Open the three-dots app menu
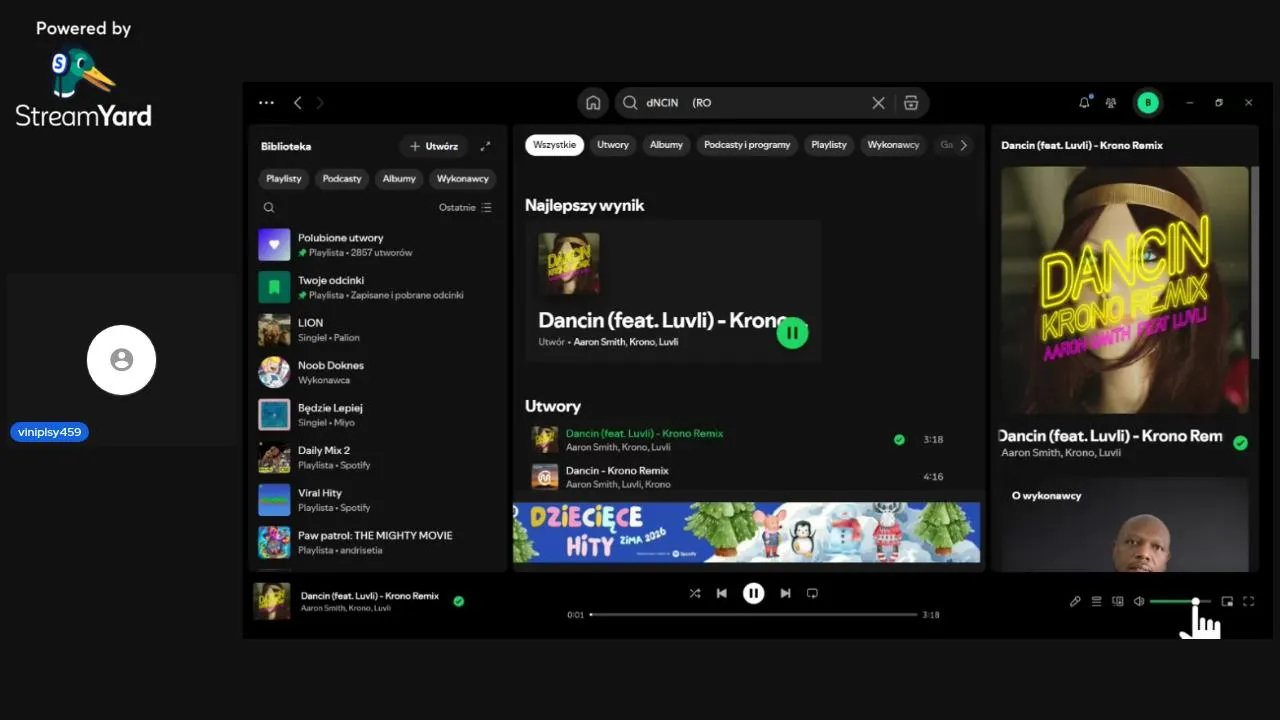Viewport: 1280px width, 720px height. (266, 102)
